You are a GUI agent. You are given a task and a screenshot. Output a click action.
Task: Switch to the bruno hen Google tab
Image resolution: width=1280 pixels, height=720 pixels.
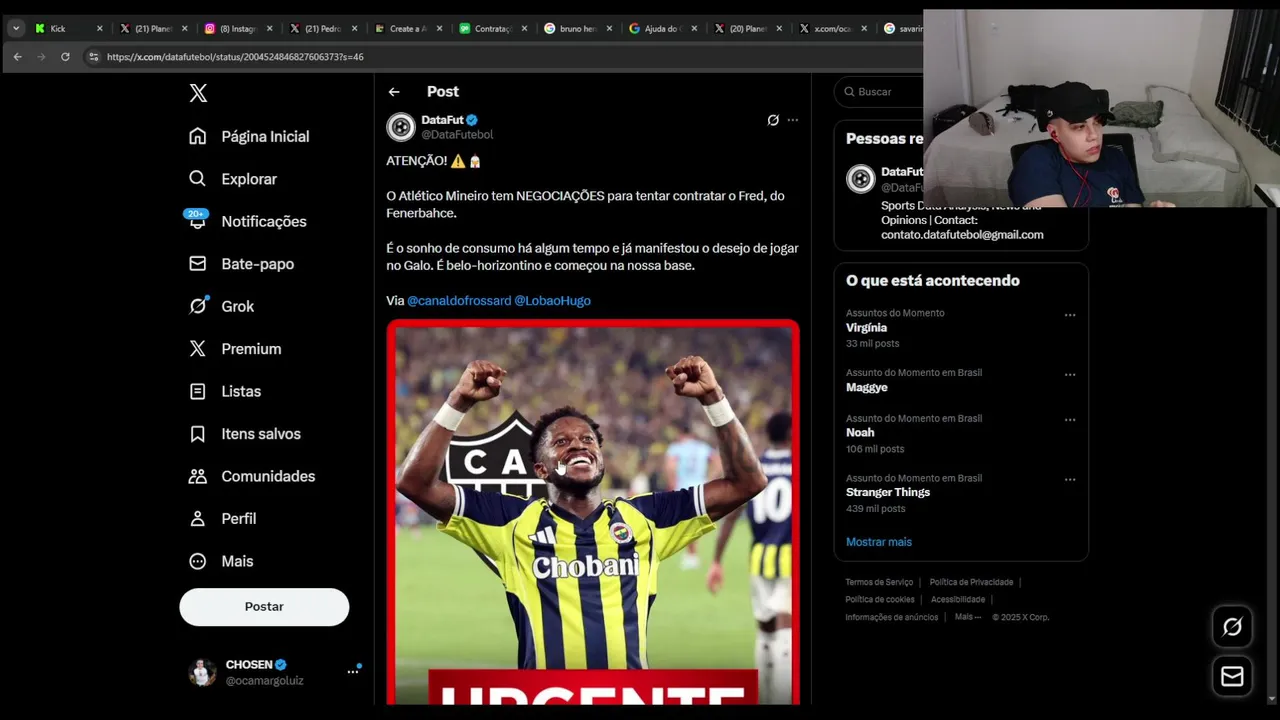[577, 29]
